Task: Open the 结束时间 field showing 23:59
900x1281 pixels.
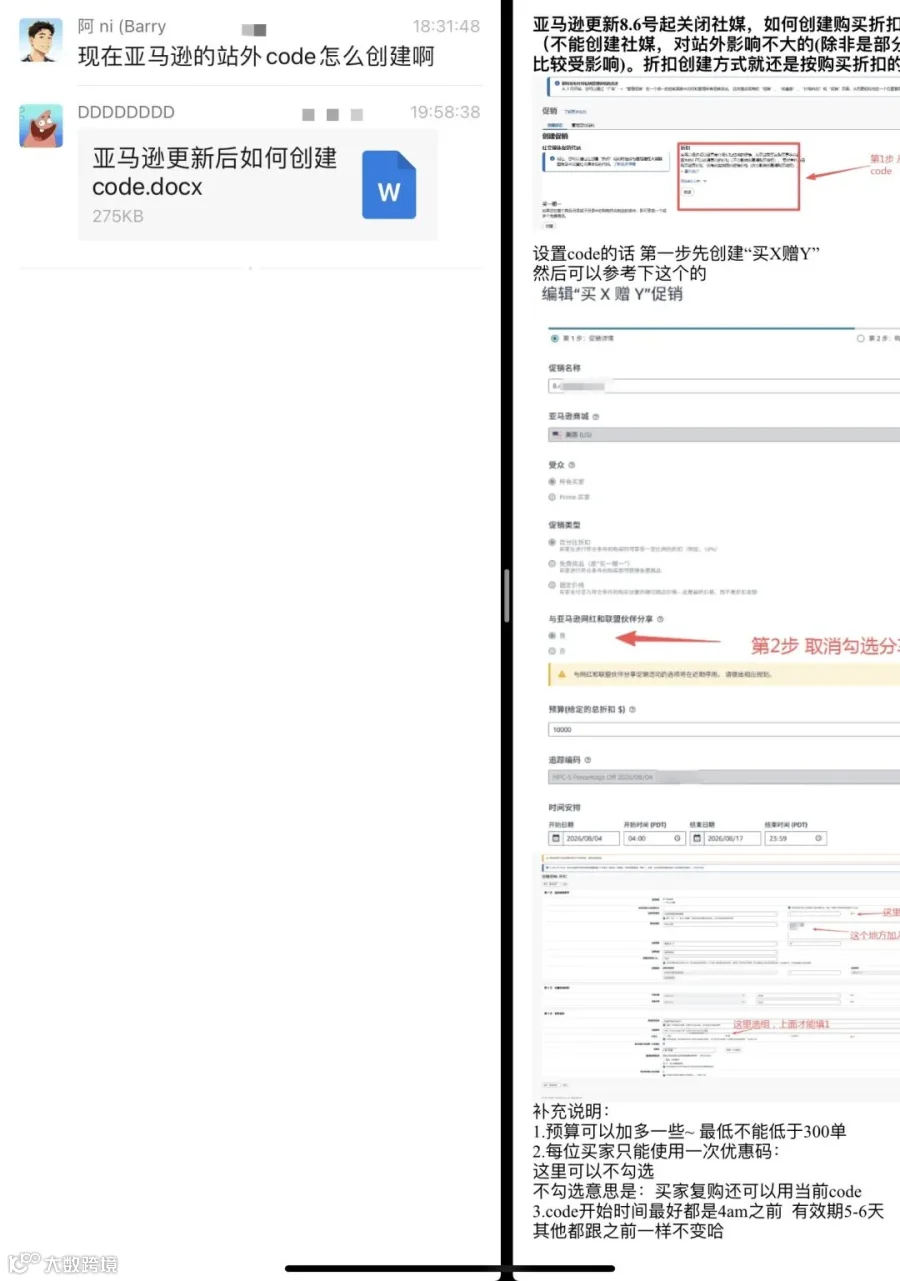Action: point(796,838)
